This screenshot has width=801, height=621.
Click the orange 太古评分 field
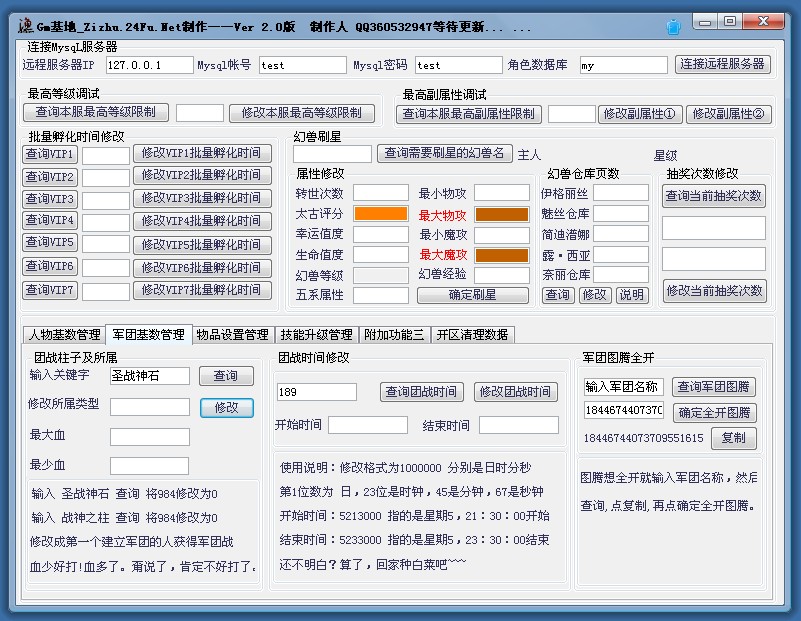[x=380, y=214]
